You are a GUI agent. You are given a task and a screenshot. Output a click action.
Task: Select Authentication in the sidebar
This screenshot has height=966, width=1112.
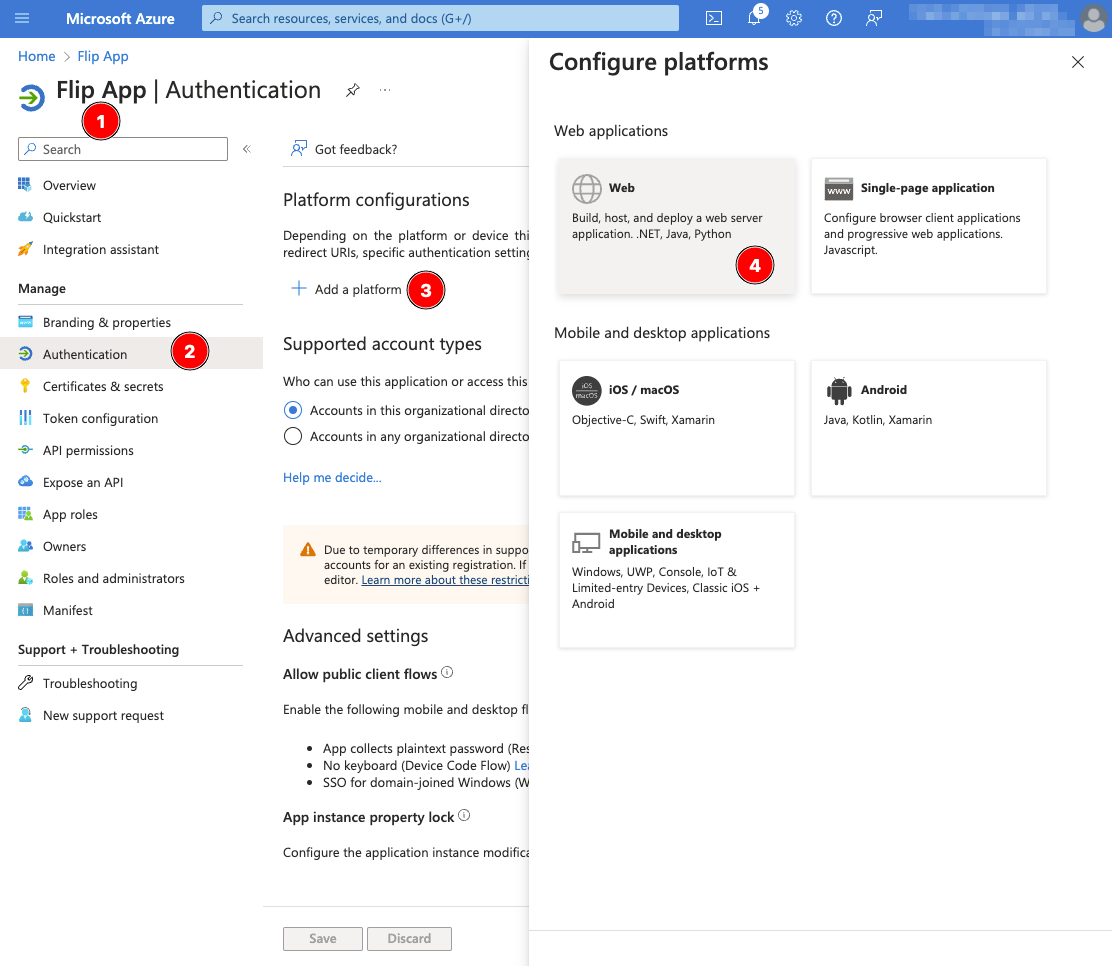[x=131, y=354]
